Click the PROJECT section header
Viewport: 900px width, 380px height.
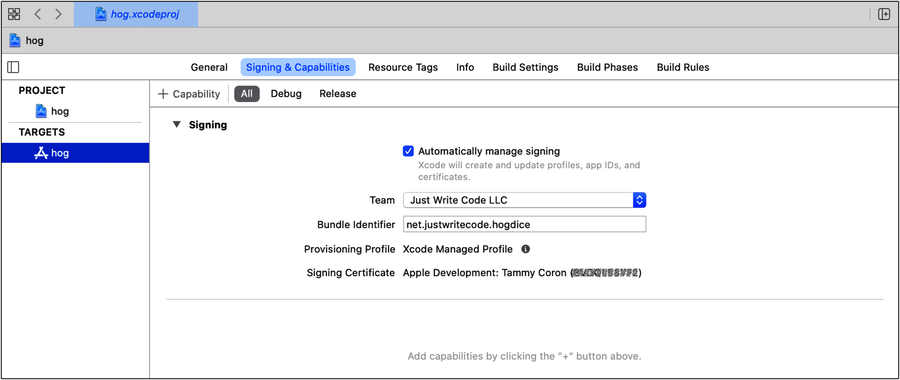[42, 90]
